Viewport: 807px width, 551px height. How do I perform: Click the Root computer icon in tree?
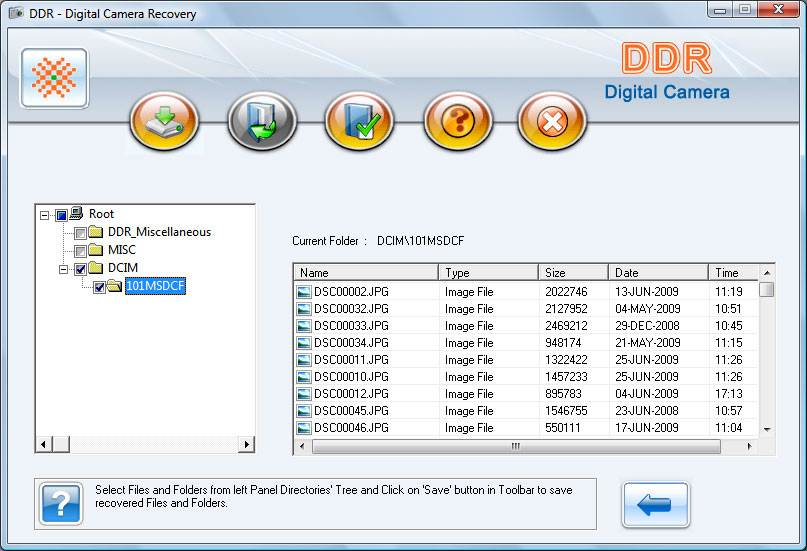click(x=77, y=213)
